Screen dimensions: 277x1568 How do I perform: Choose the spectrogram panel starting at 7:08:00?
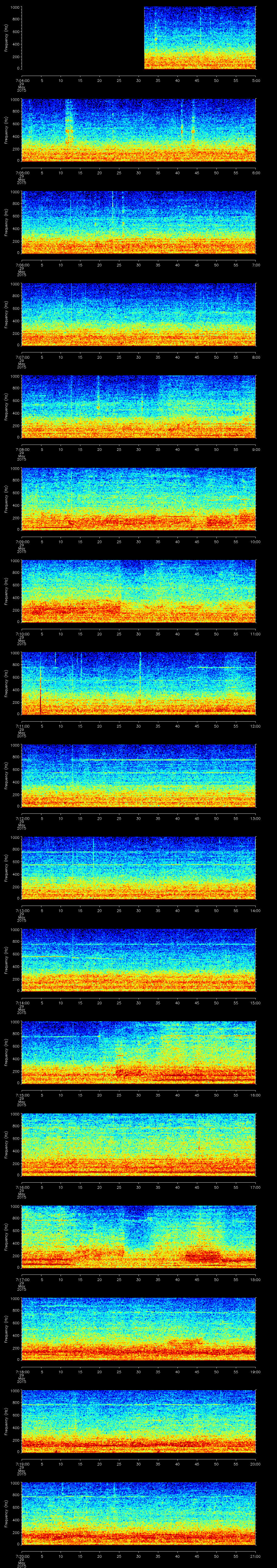[139, 407]
